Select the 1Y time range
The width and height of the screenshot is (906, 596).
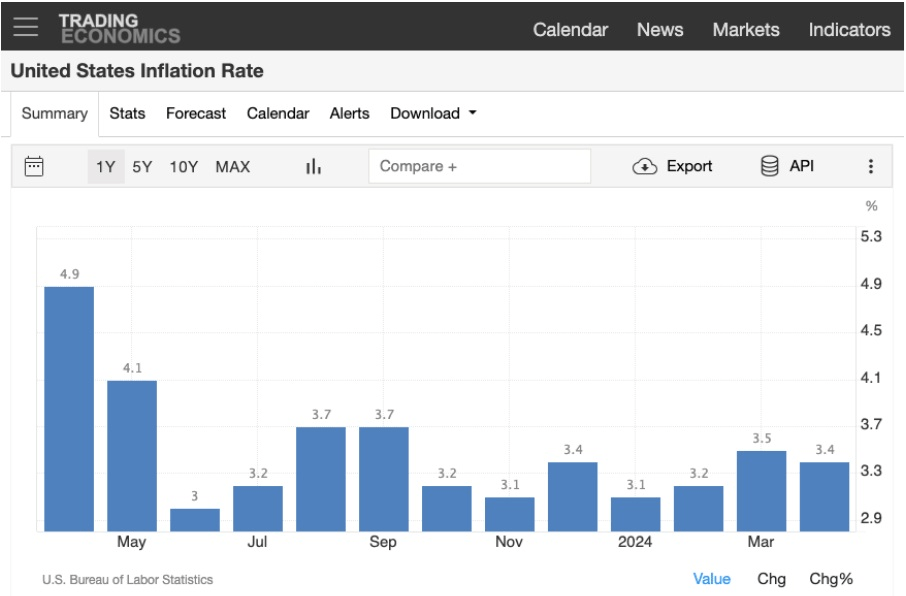coord(105,166)
